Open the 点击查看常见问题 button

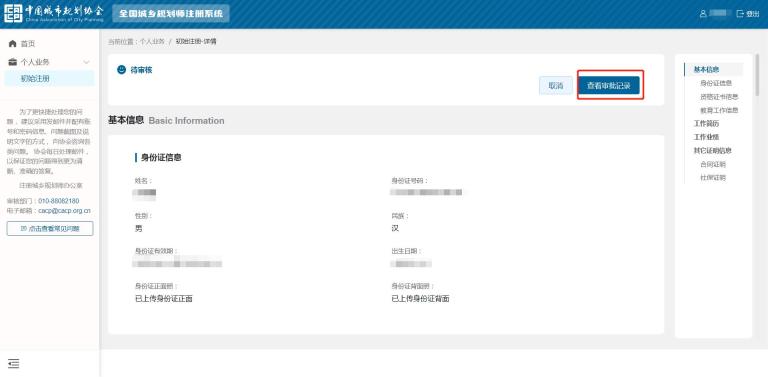50,229
